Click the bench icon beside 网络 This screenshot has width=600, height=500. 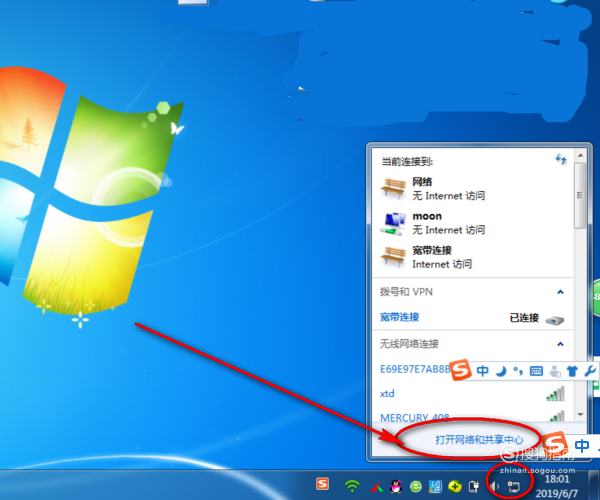[x=393, y=189]
